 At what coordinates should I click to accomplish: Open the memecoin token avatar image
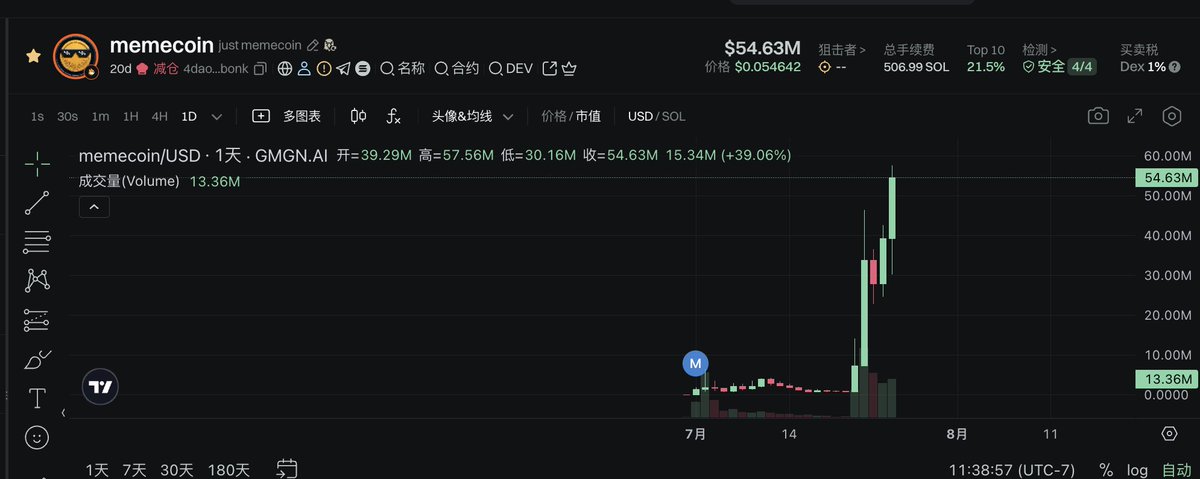click(76, 57)
